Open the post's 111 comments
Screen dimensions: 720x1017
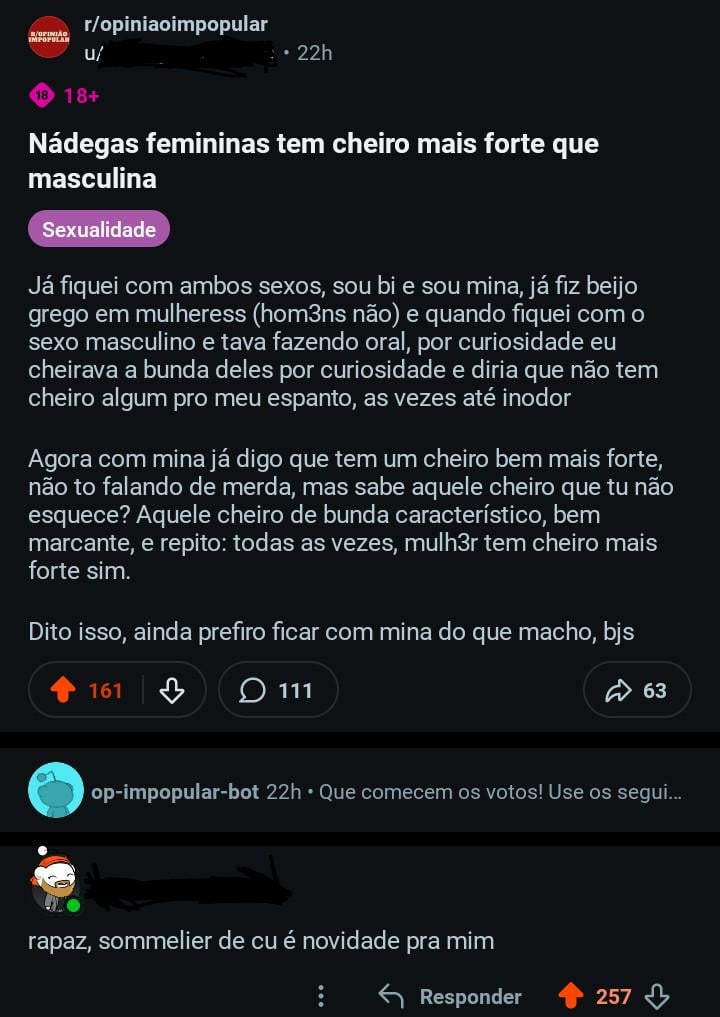point(277,690)
